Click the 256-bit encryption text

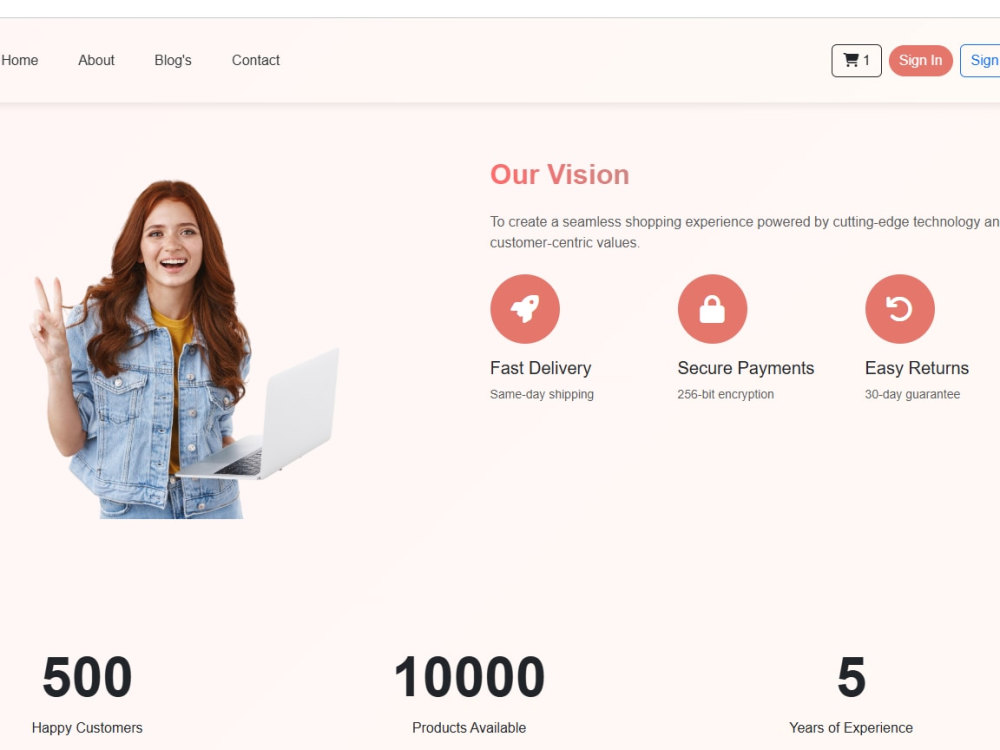(x=726, y=394)
